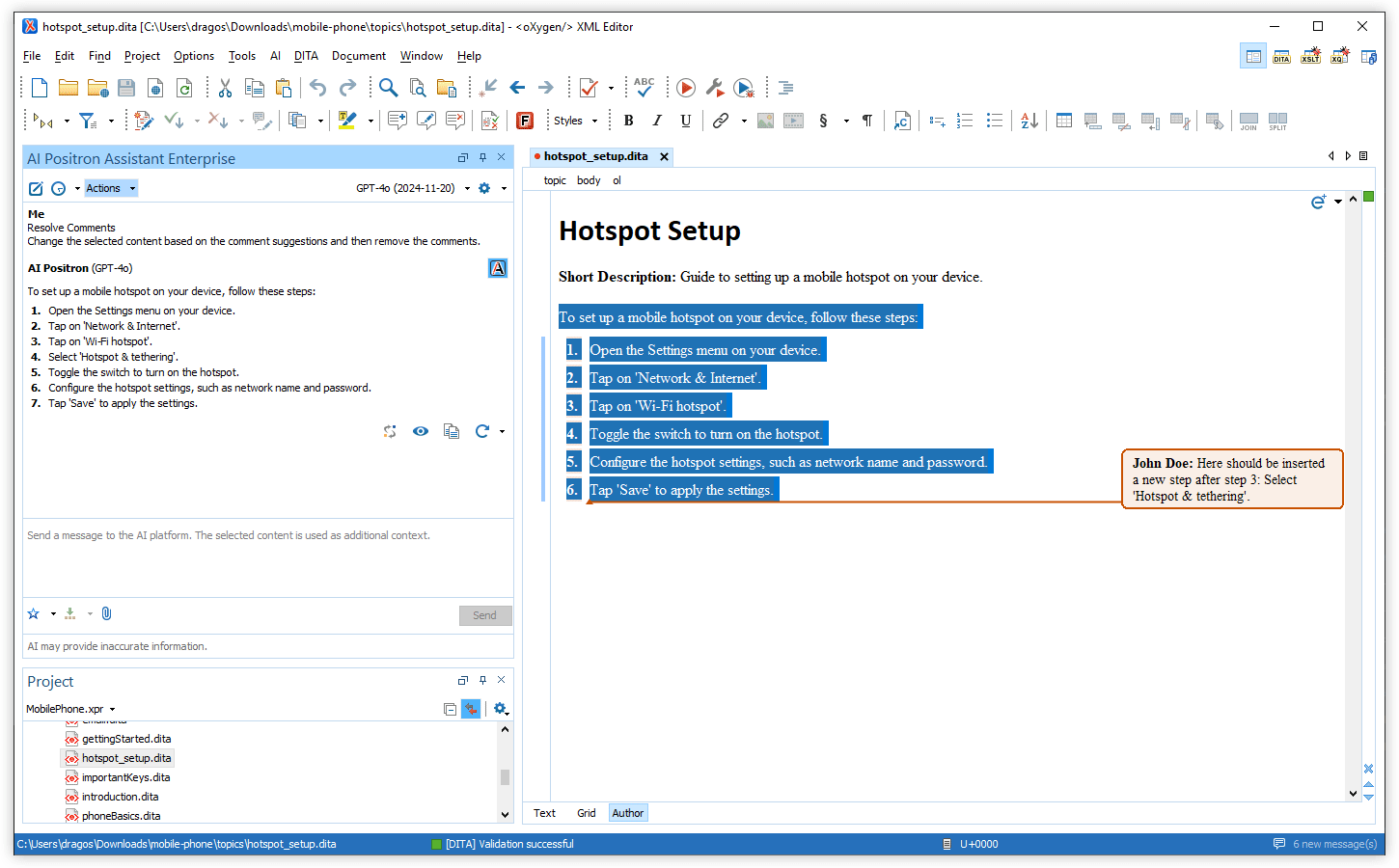Toggle Bold formatting
The width and height of the screenshot is (1399, 868).
pyautogui.click(x=628, y=121)
